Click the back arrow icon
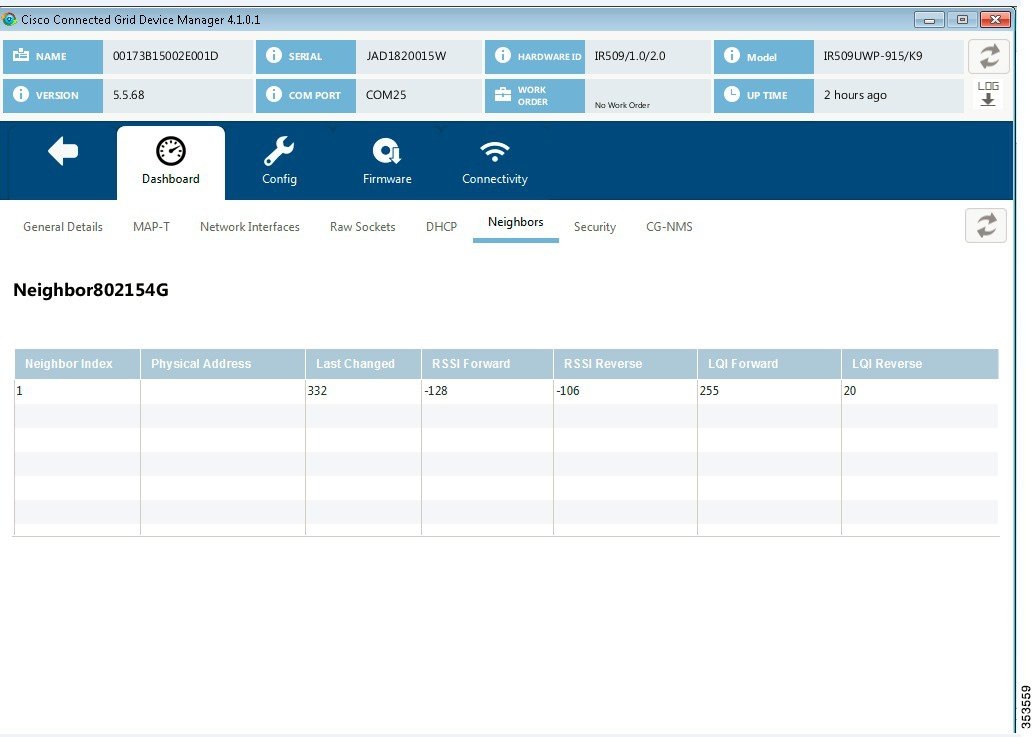Screen dimensions: 1036x737 [63, 152]
